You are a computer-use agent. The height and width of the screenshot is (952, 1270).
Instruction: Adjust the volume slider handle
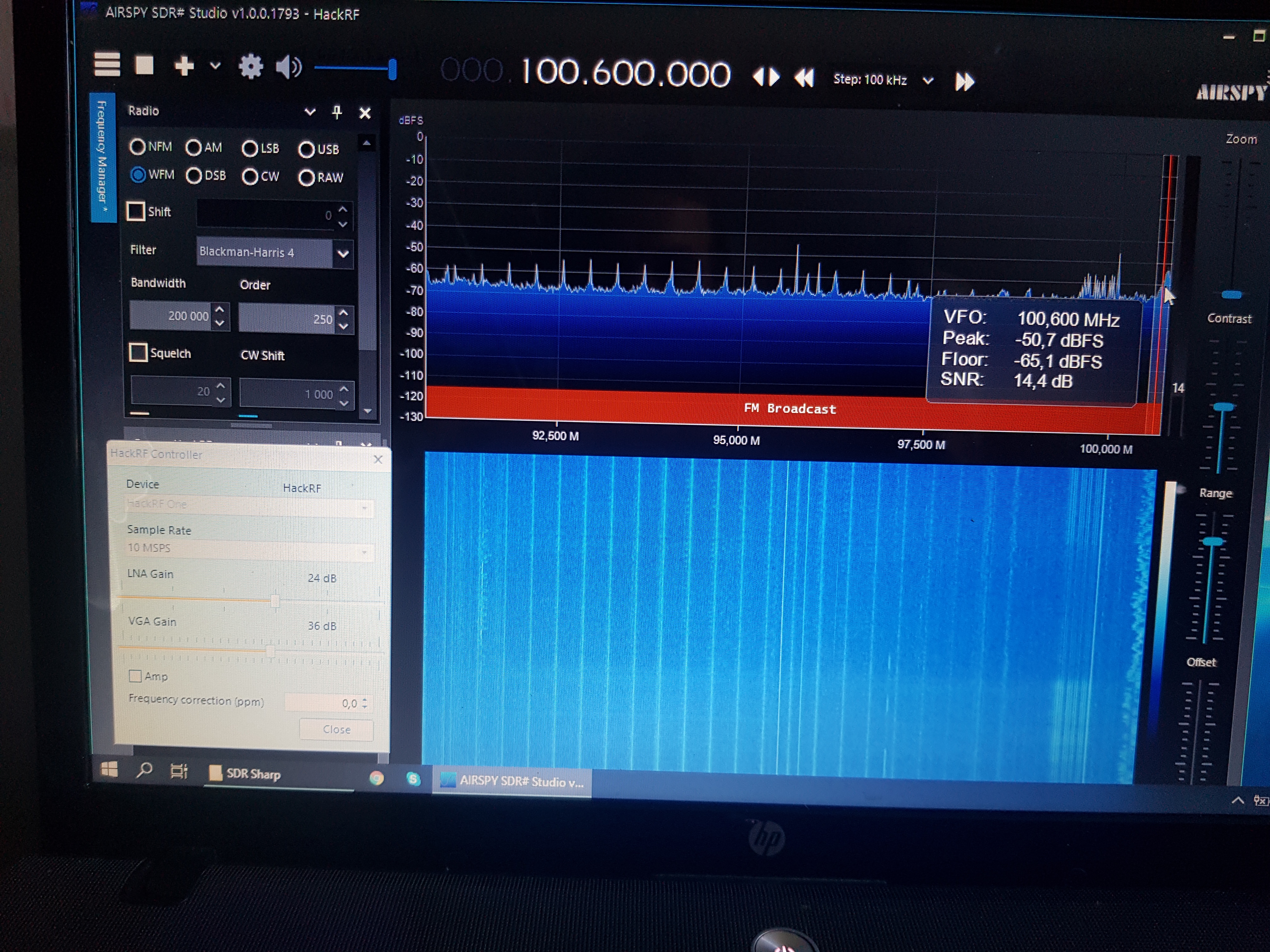393,70
